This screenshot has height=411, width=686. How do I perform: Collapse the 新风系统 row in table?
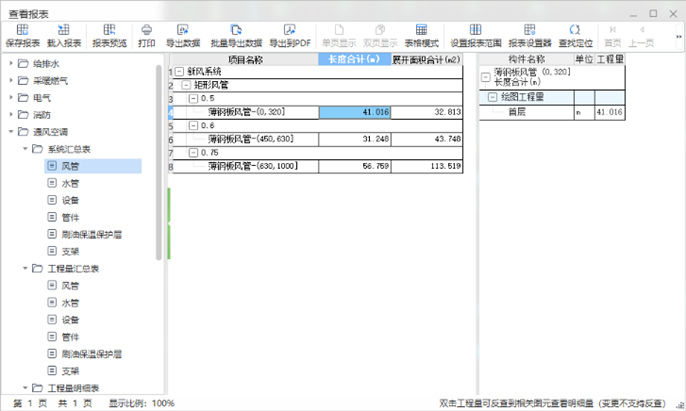point(180,73)
